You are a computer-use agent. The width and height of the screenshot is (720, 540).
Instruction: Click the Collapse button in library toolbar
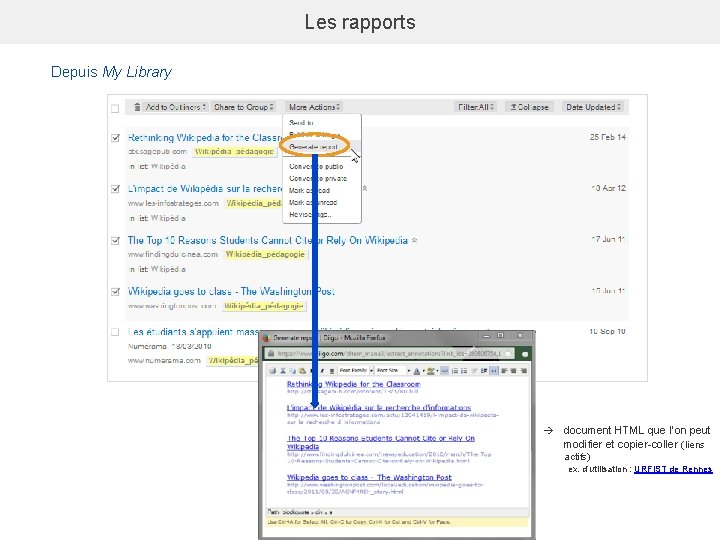tap(529, 107)
